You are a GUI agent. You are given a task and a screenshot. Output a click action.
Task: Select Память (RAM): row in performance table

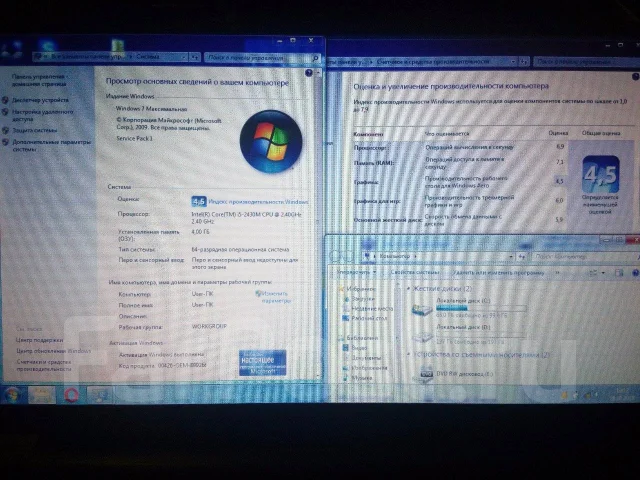pyautogui.click(x=460, y=163)
